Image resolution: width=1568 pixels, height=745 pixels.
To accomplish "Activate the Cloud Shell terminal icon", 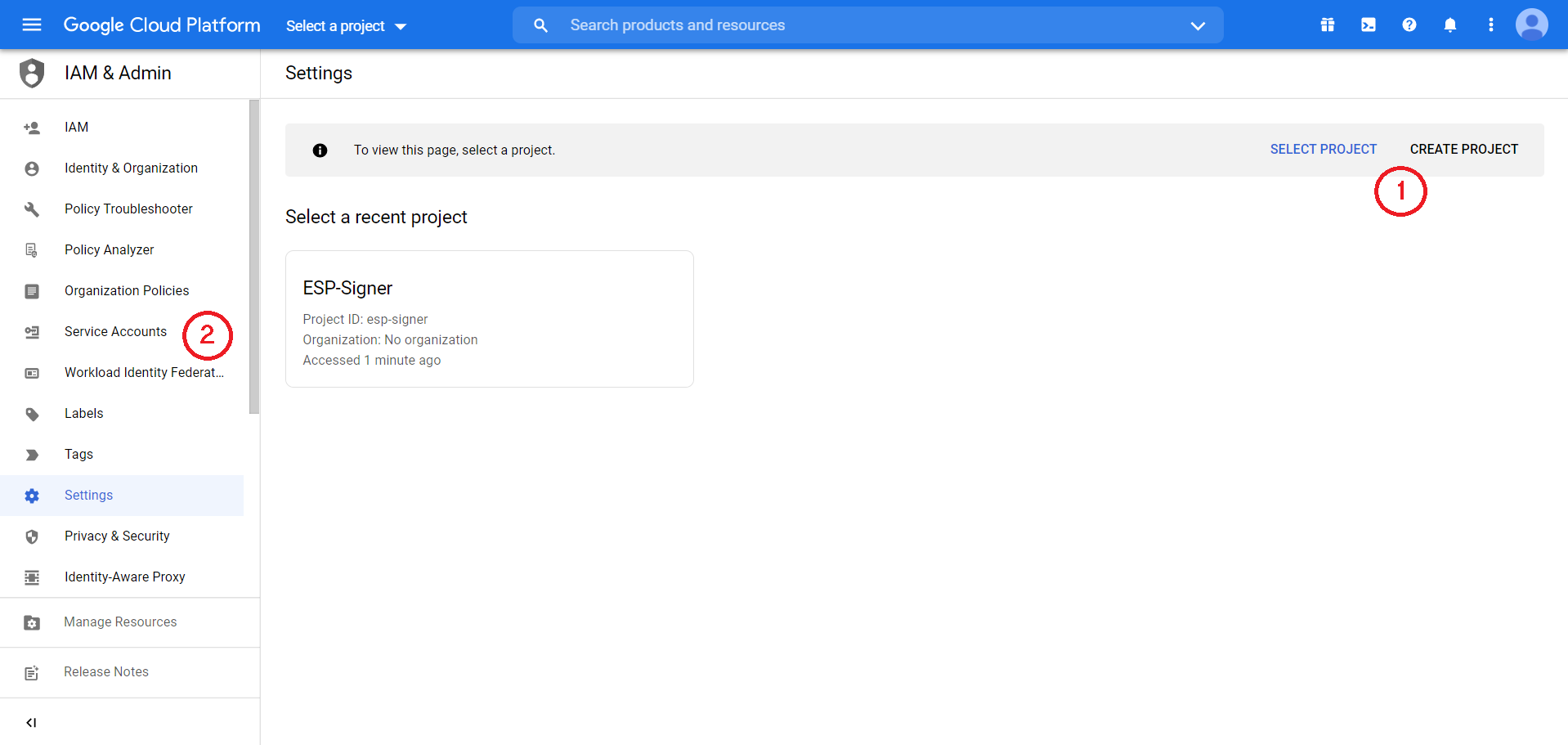I will (1369, 25).
